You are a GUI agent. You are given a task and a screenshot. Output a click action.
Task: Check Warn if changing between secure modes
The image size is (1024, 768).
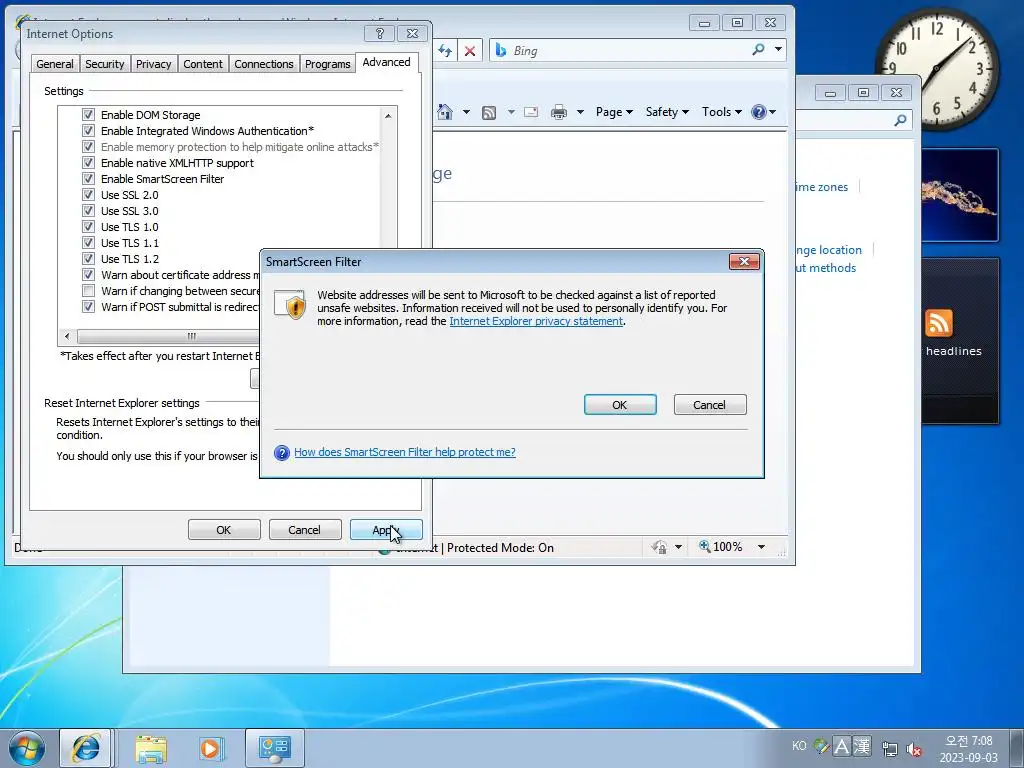pos(88,291)
